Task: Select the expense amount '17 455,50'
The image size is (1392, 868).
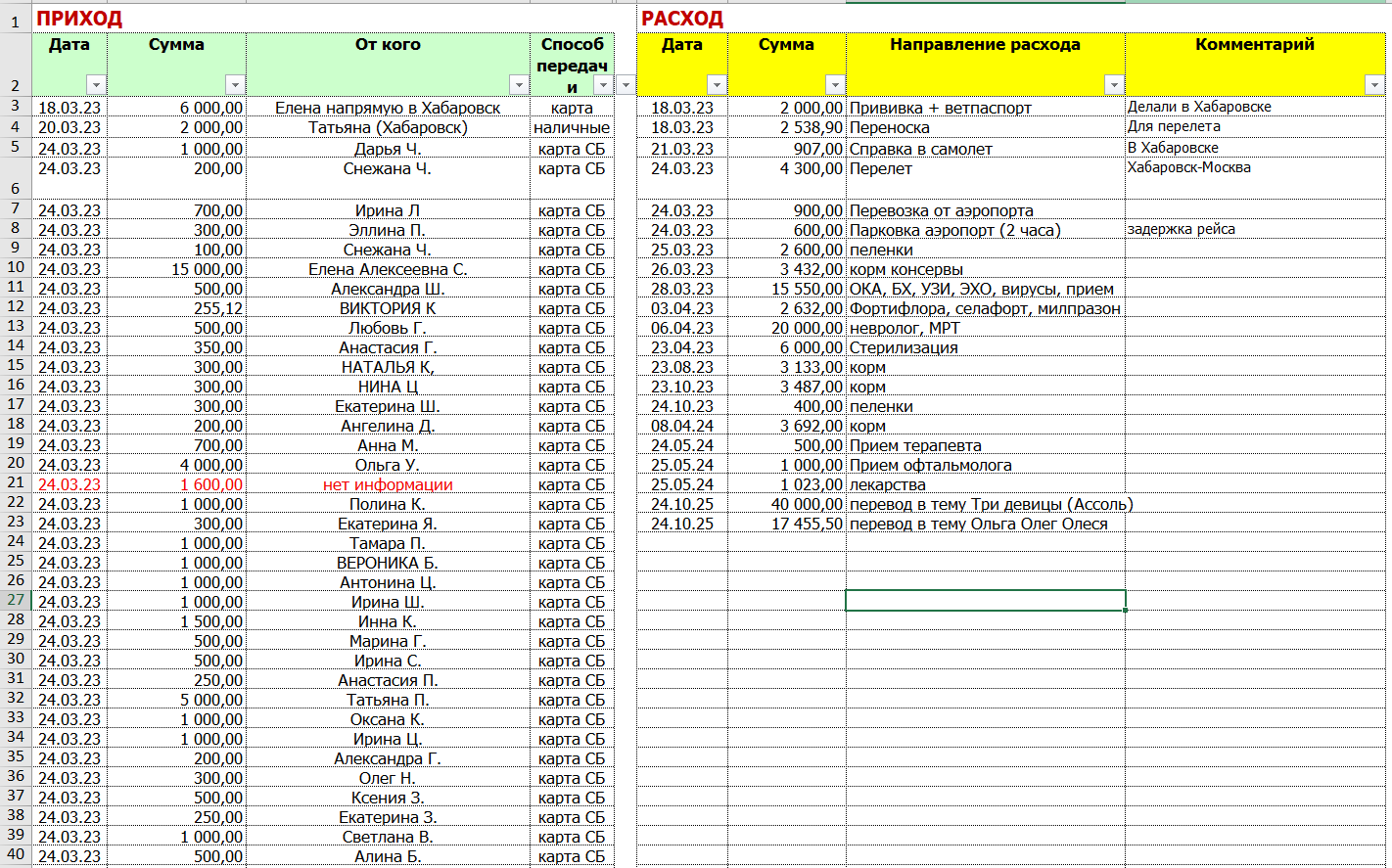Action: (787, 524)
